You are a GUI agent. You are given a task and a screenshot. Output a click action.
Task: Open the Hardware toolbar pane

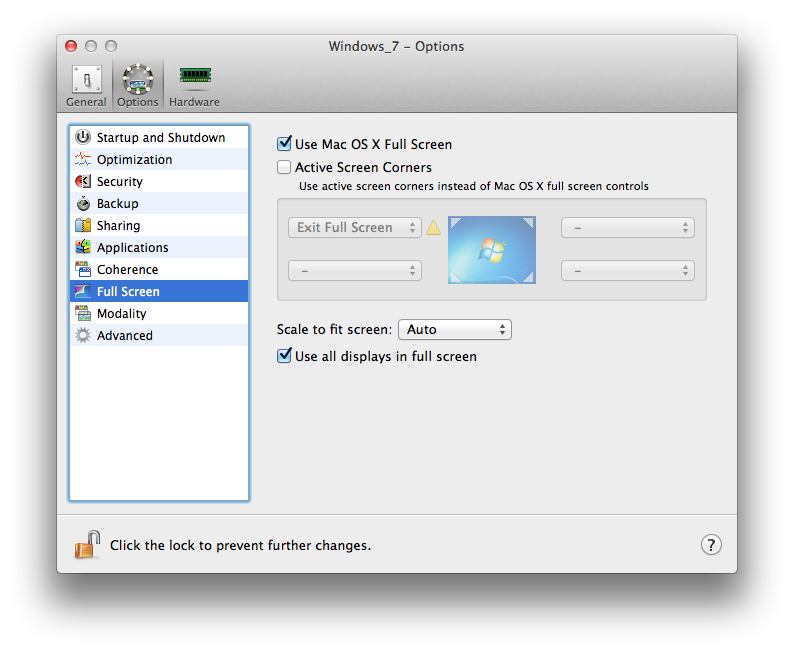194,86
